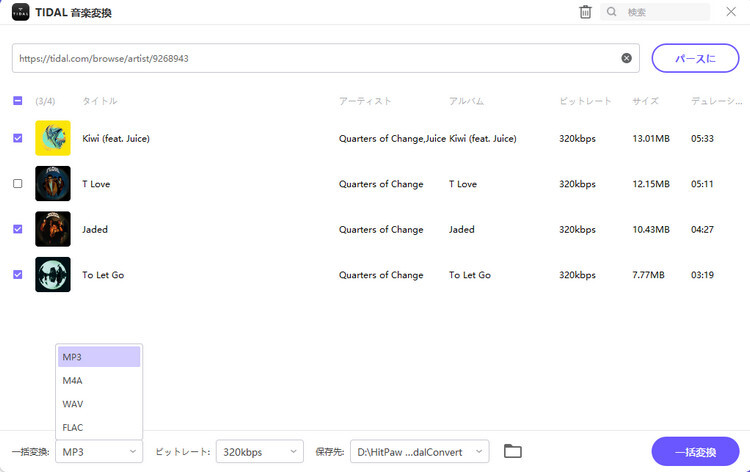
Task: Click the パースに parse button
Action: pos(695,58)
